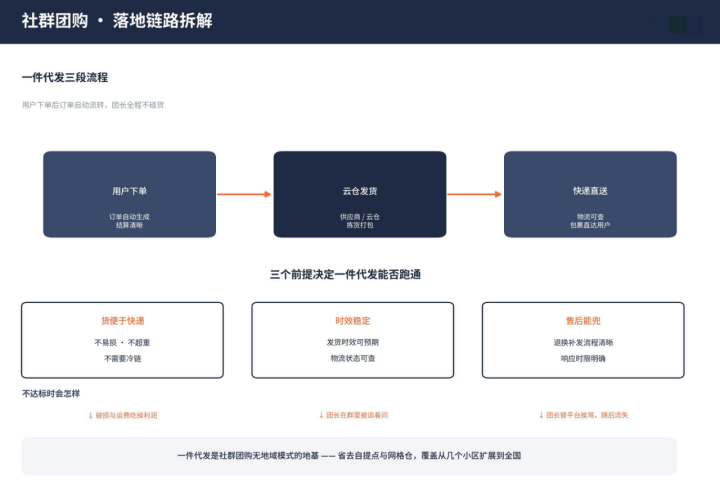Select the 快递直送 flow box
The image size is (720, 489).
pyautogui.click(x=591, y=194)
